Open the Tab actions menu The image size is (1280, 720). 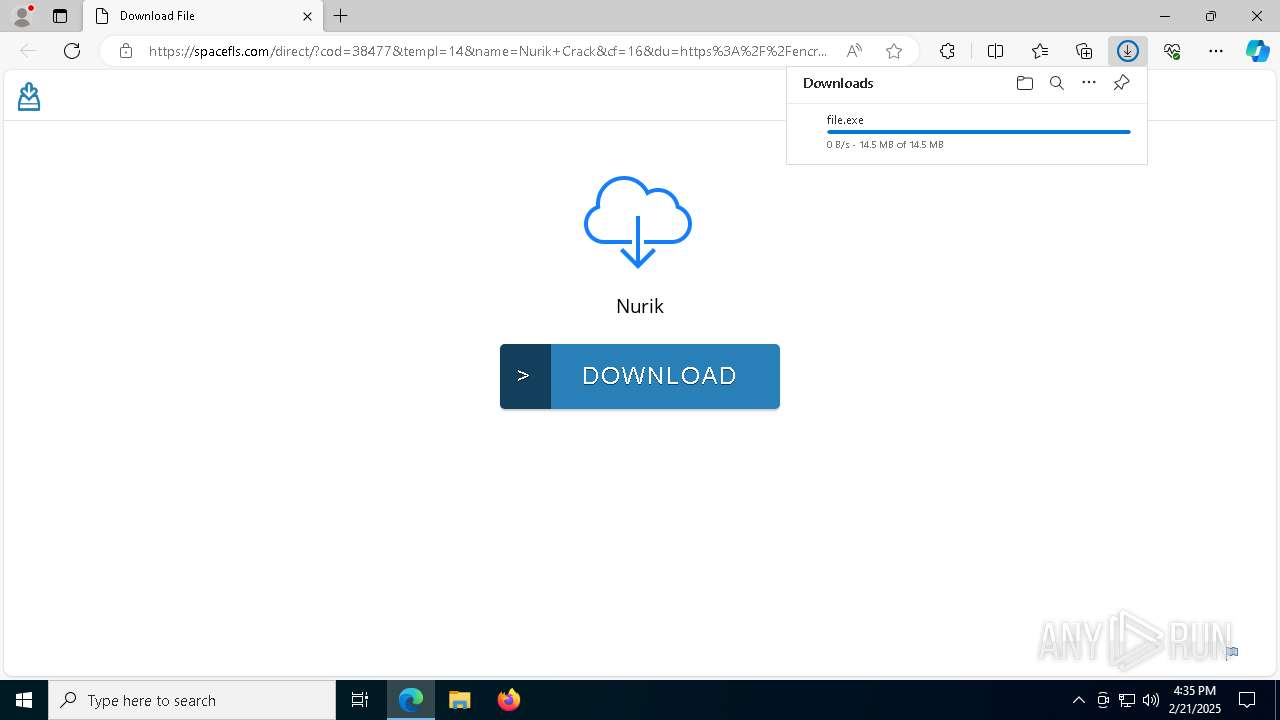click(x=60, y=16)
